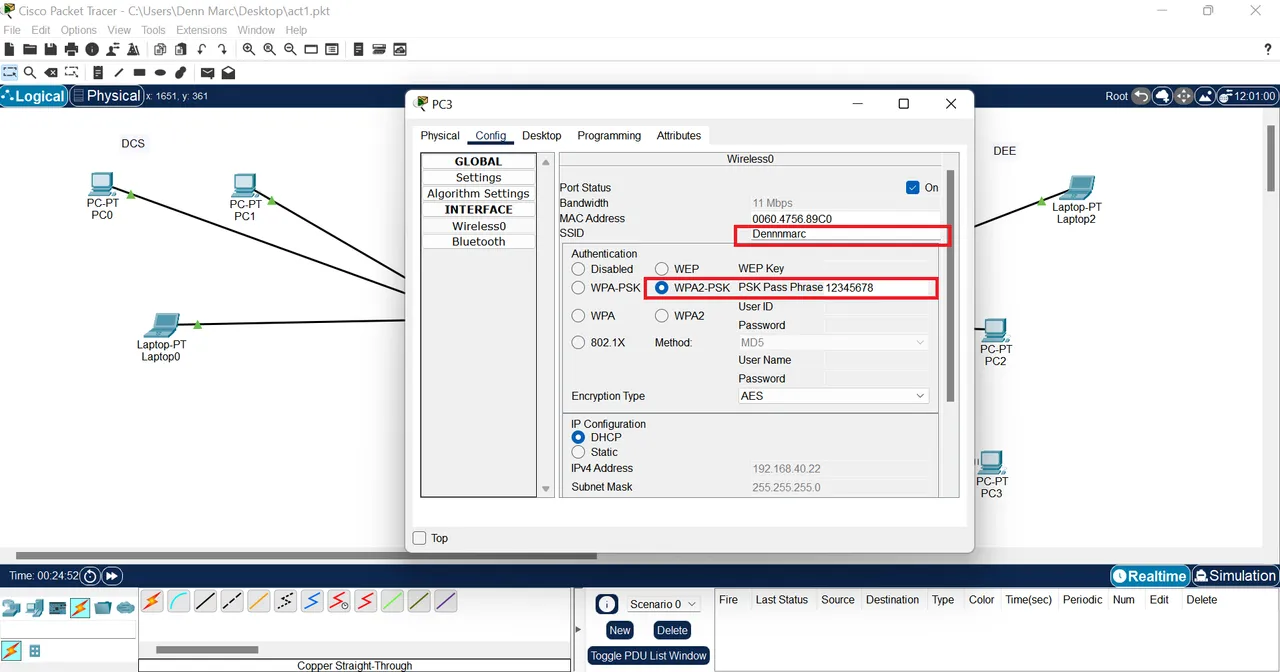Click the cable list horizontal scrollbar

click(x=207, y=650)
